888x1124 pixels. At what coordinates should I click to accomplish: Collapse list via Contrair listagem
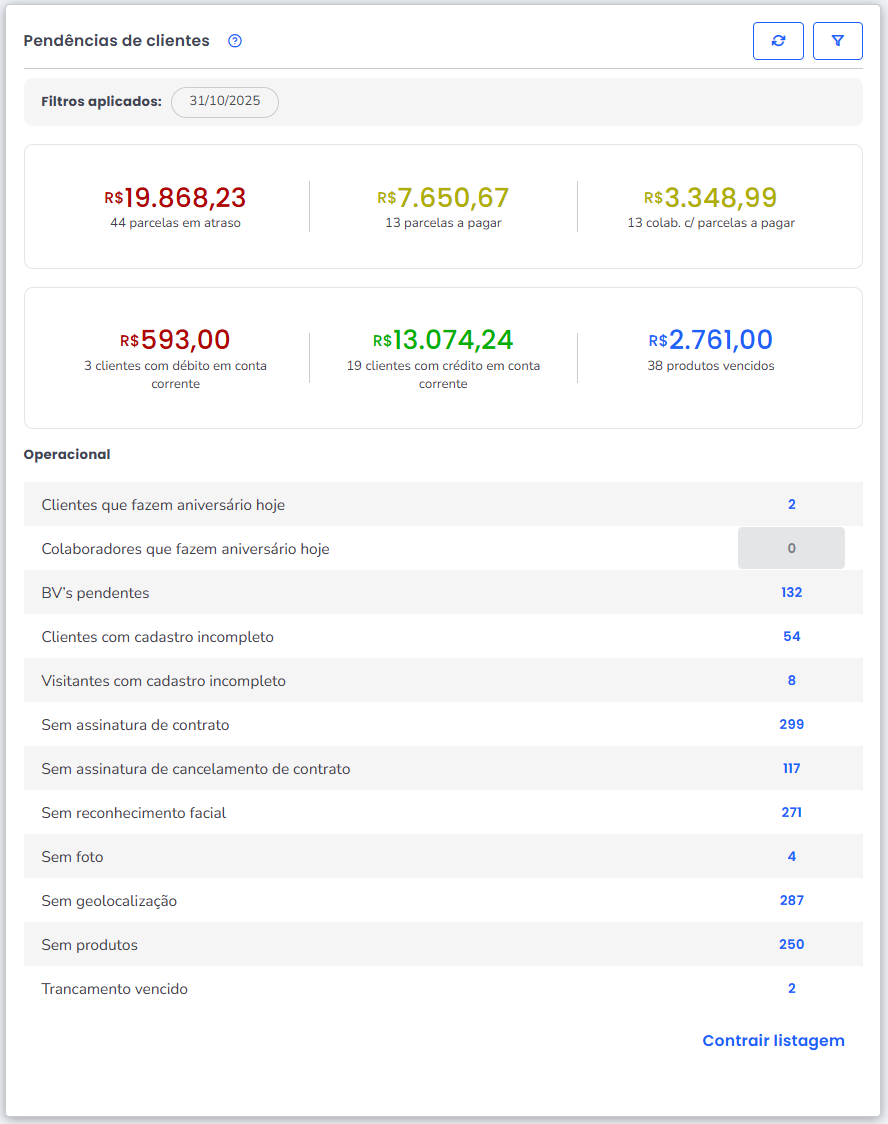point(773,1041)
